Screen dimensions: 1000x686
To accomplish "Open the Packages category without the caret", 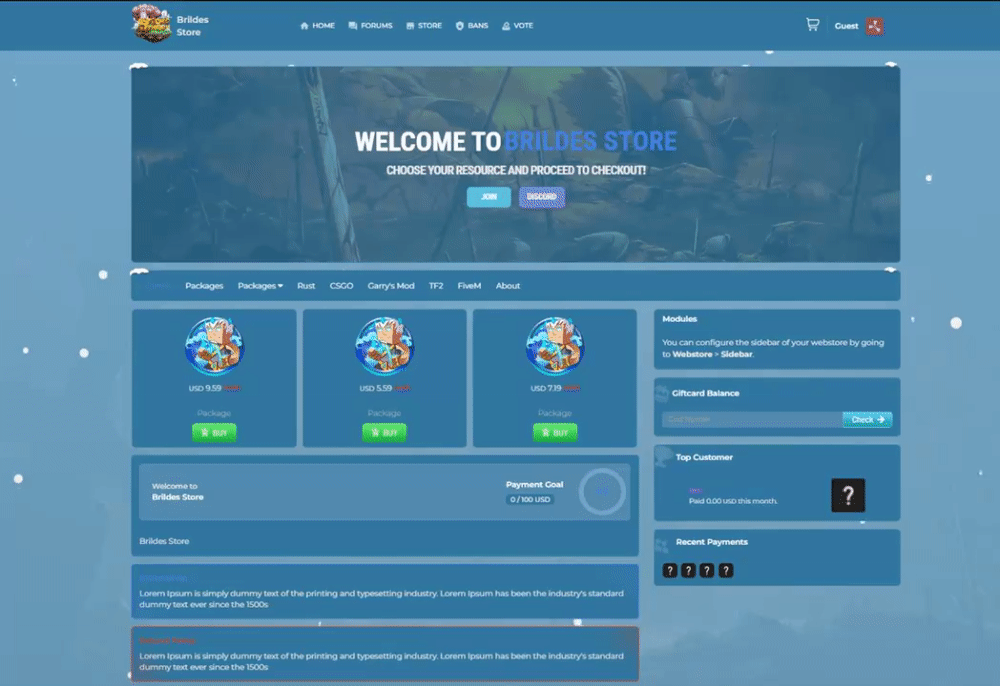I will click(x=204, y=286).
